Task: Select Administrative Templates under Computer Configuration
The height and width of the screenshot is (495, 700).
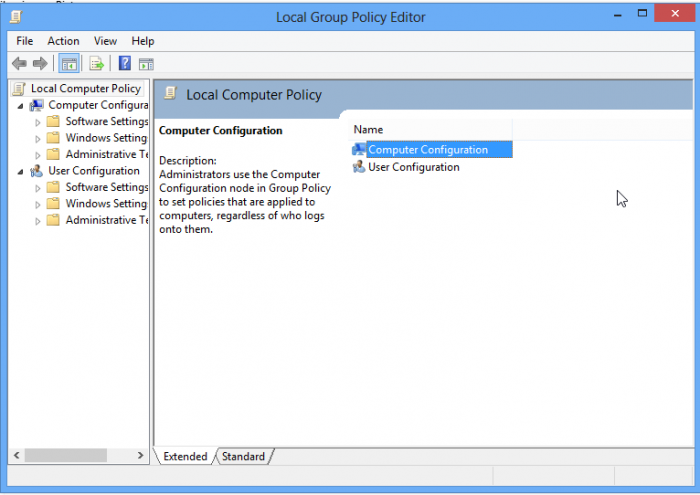Action: pyautogui.click(x=107, y=154)
